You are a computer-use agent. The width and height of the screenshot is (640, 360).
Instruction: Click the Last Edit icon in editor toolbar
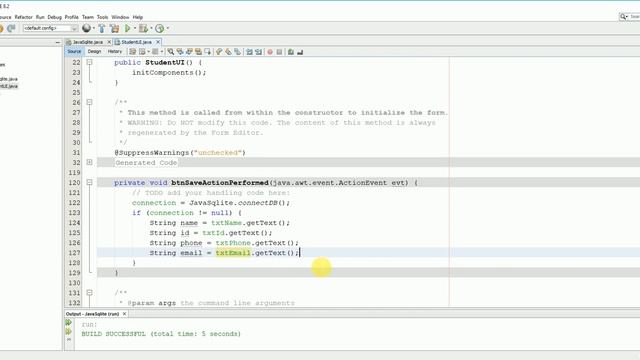pyautogui.click(x=133, y=52)
